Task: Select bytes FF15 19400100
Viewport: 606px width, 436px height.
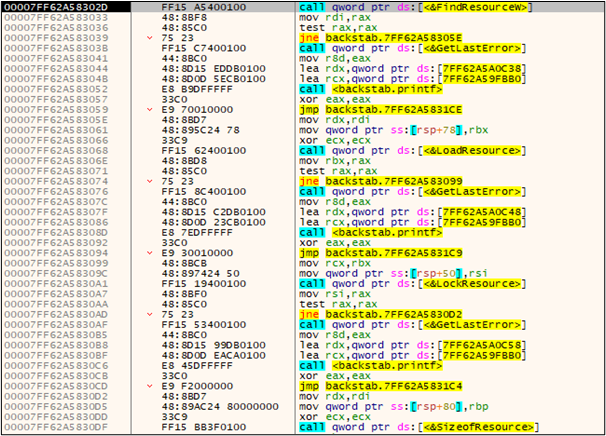Action: pos(204,284)
